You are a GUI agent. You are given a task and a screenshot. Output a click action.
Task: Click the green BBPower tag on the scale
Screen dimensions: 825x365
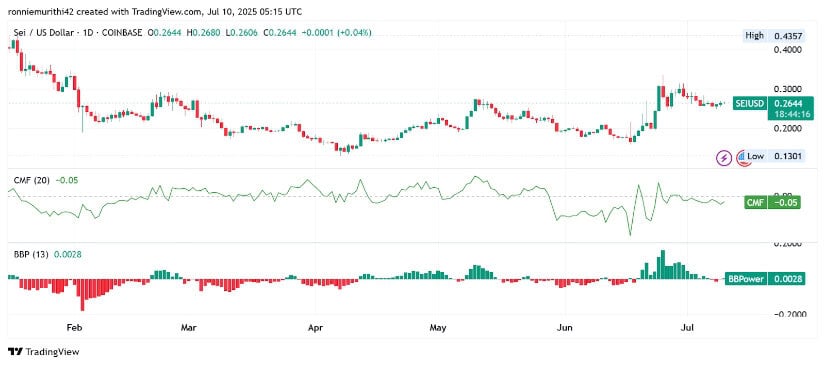746,279
